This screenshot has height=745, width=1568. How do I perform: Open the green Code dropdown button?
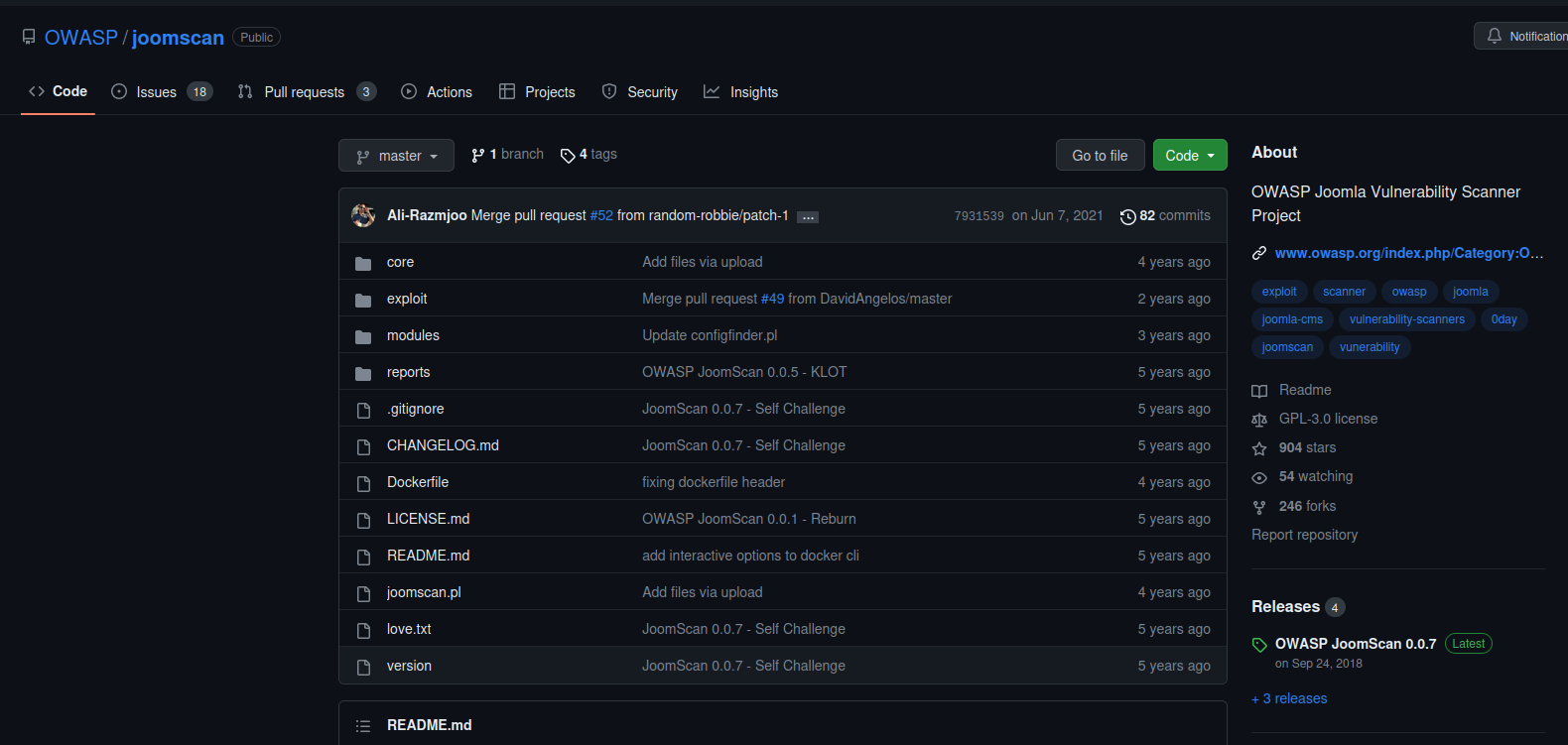click(1190, 155)
